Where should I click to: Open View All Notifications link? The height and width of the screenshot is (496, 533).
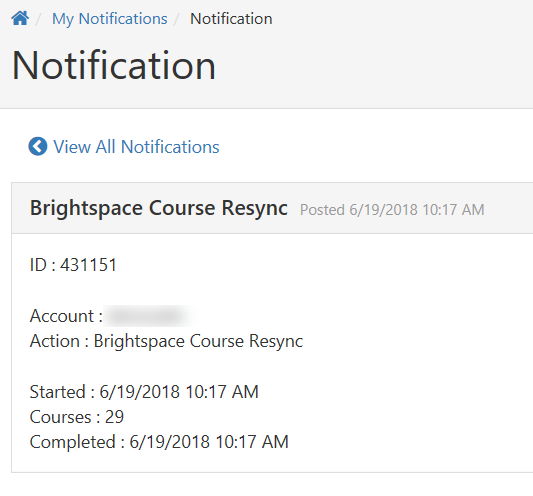(136, 147)
